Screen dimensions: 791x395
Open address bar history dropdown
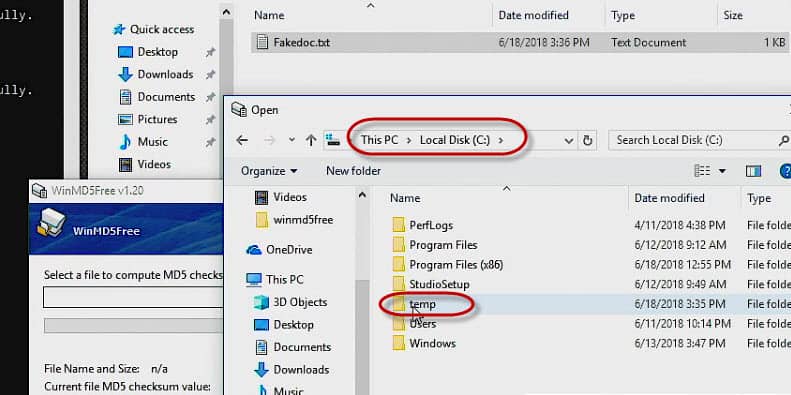(x=569, y=141)
